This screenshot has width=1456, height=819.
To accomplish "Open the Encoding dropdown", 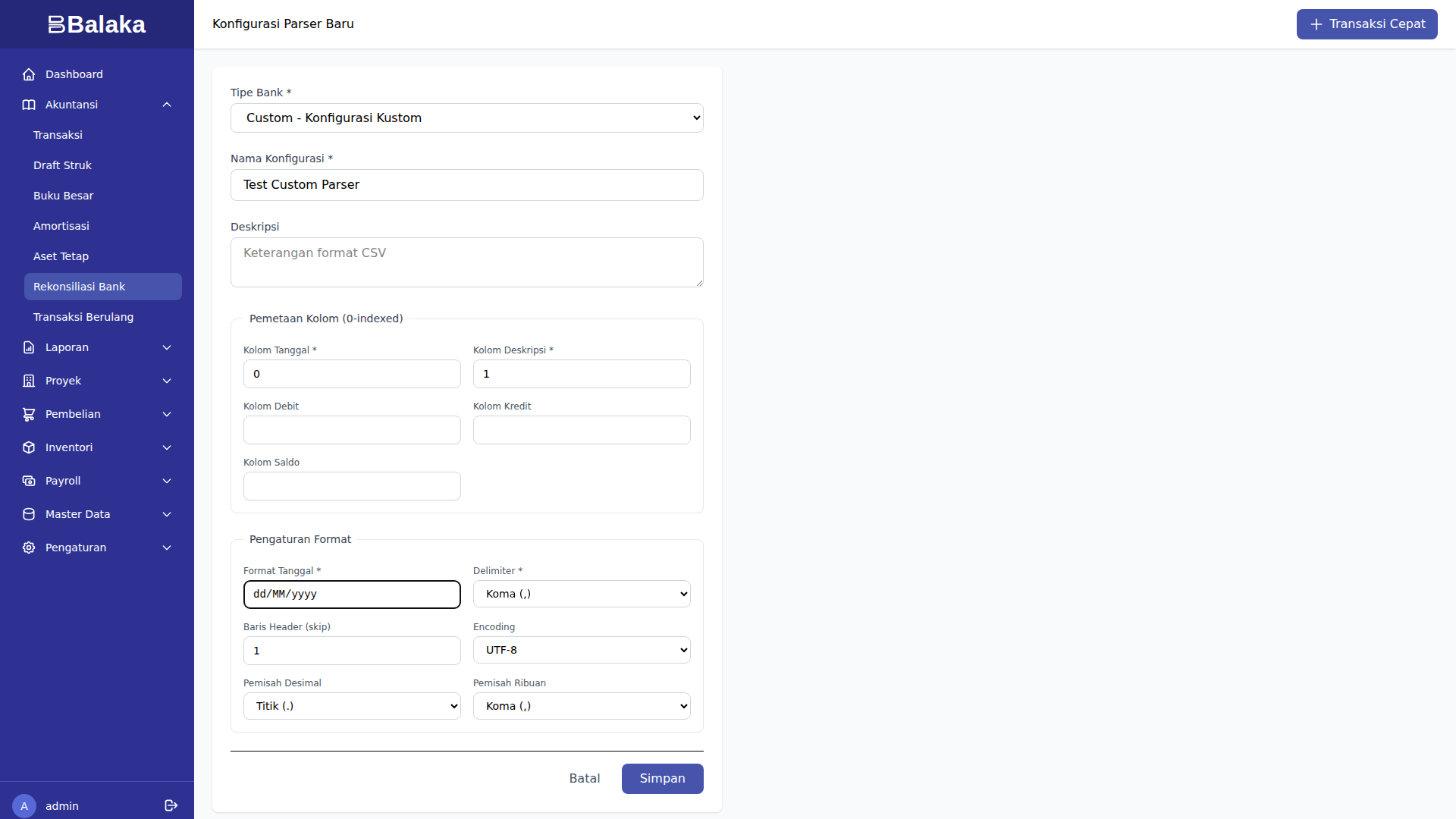I will (x=581, y=650).
